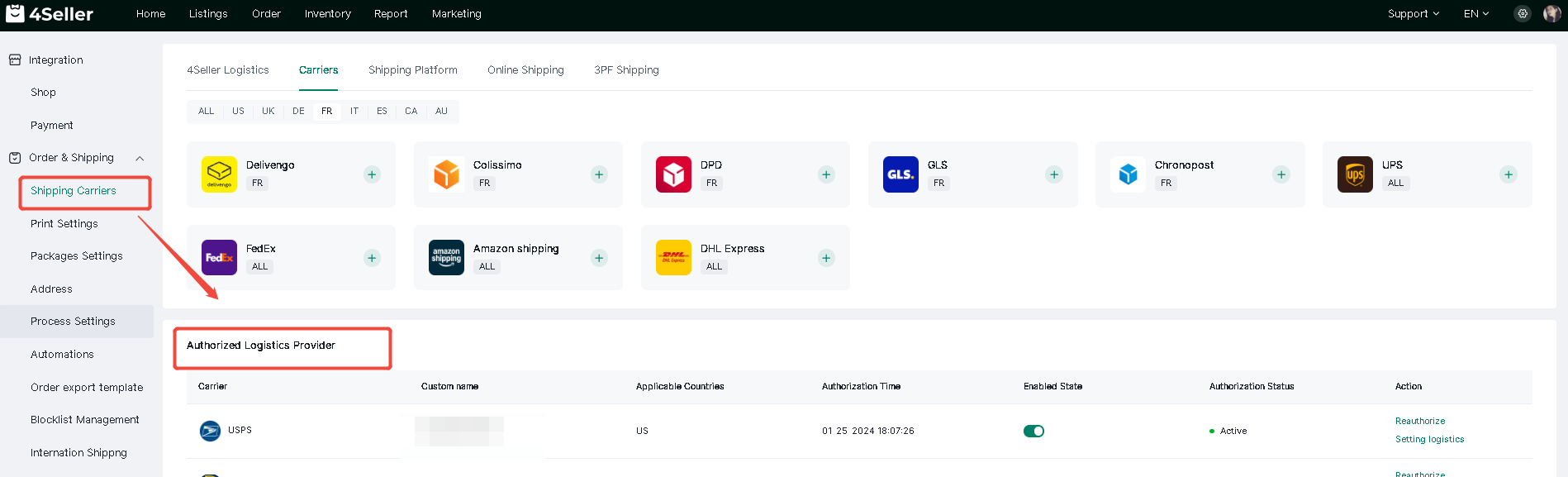Click the Setting logistics link

(x=1429, y=439)
